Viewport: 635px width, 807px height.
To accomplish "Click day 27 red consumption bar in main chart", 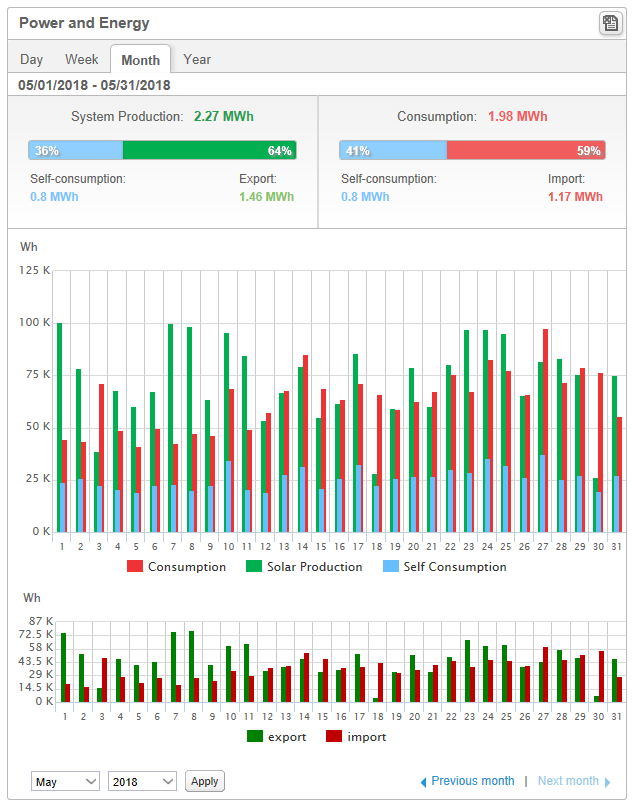I will (545, 430).
